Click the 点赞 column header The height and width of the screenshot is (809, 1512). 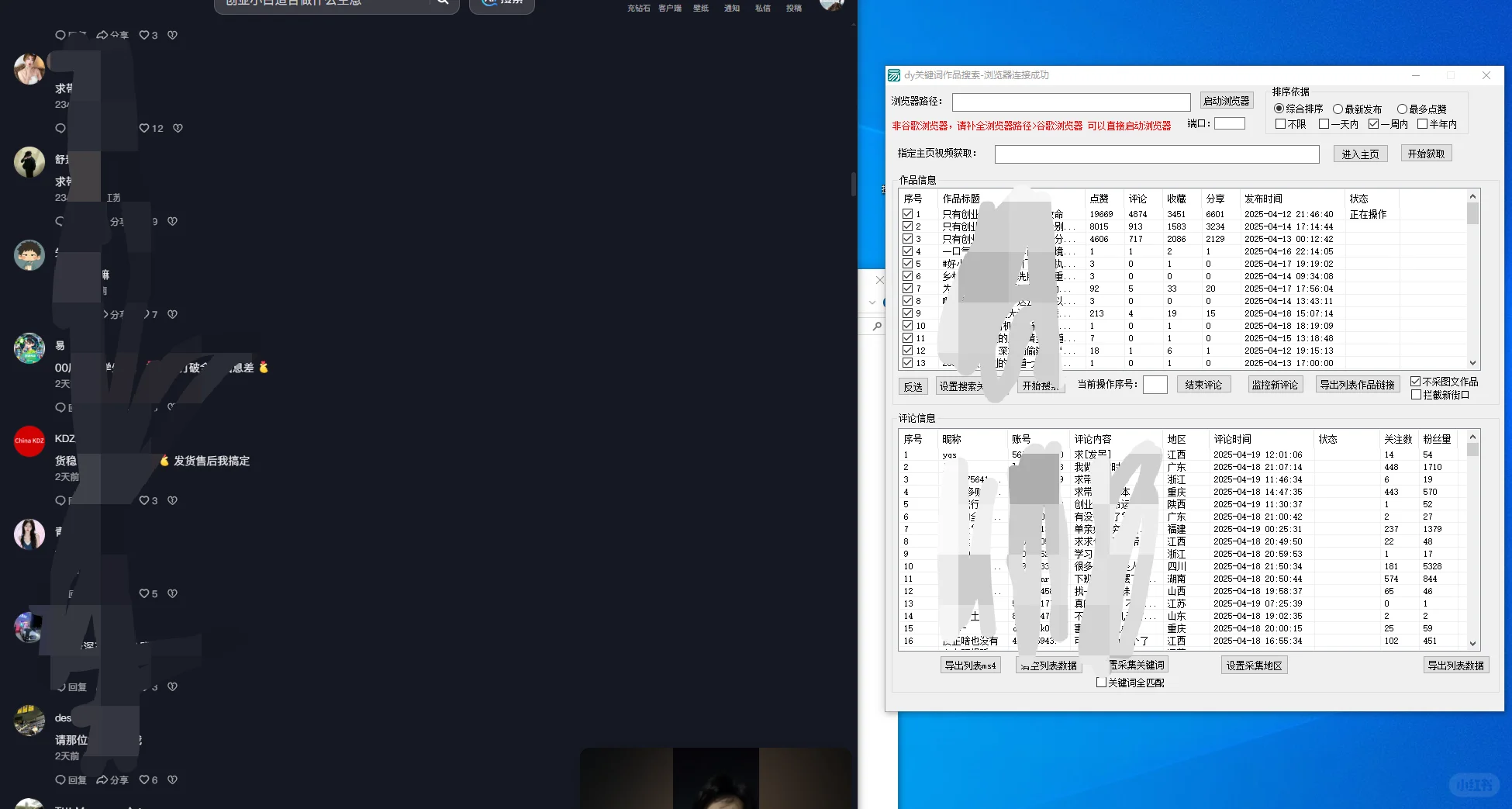[1103, 199]
